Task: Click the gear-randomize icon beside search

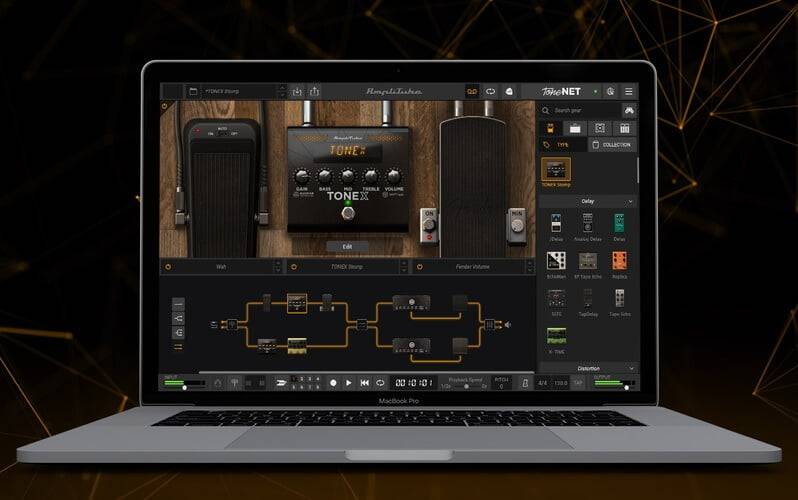Action: click(629, 110)
